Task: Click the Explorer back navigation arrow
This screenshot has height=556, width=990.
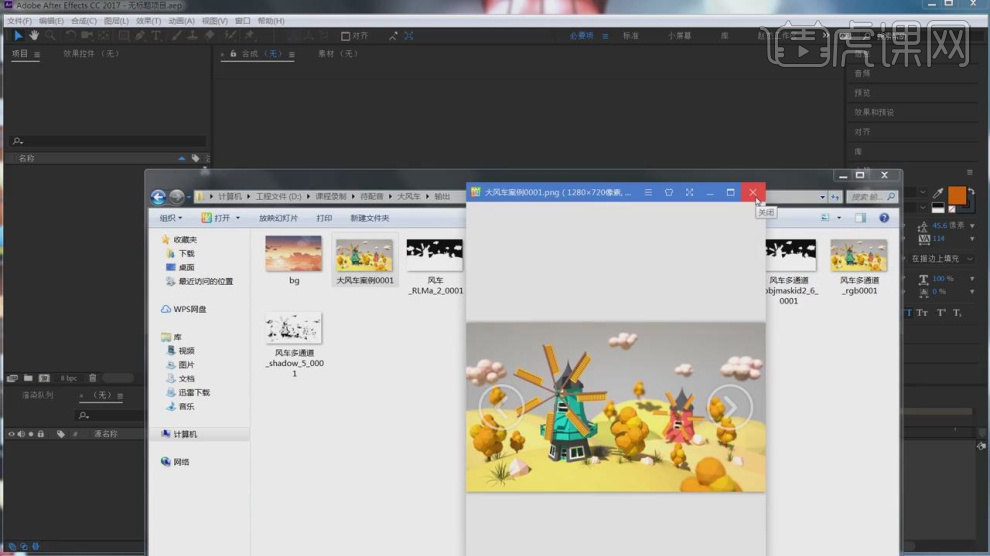Action: [x=158, y=197]
